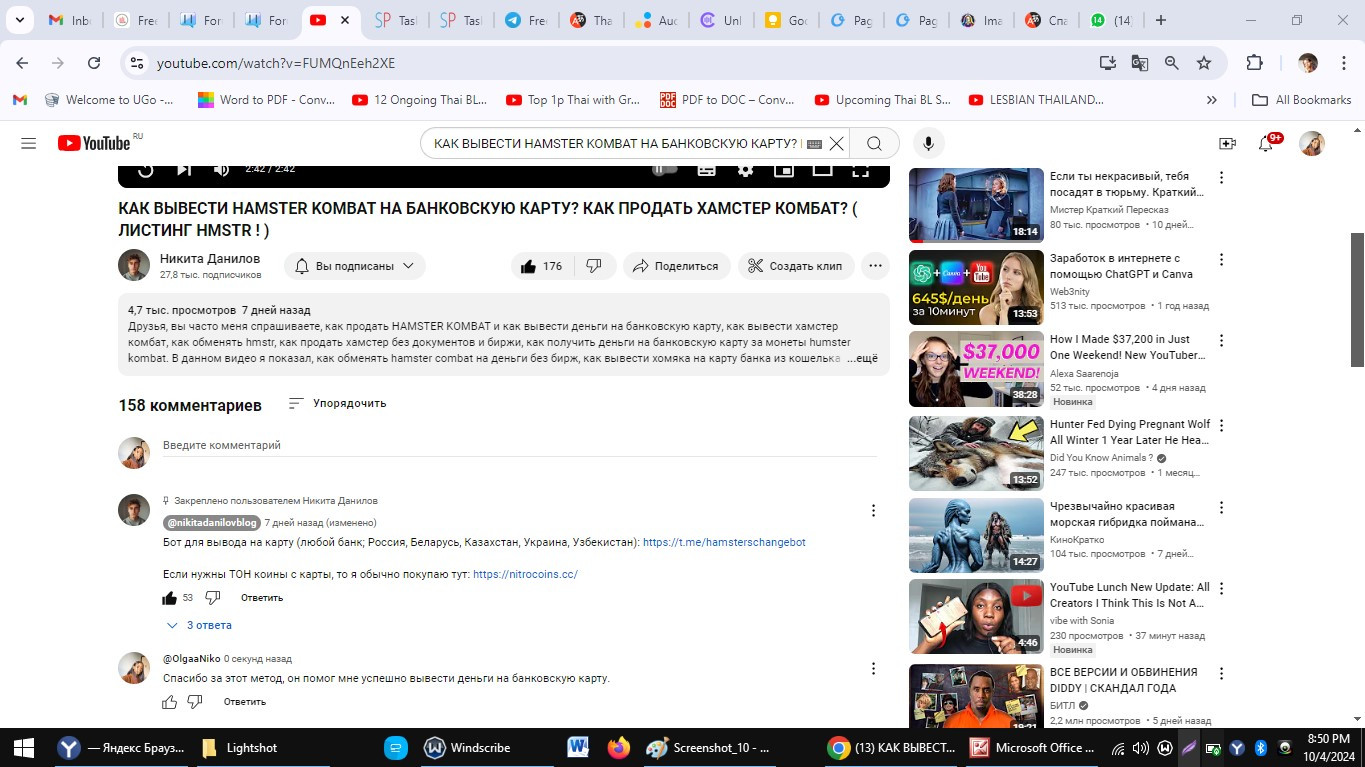Open the browser extensions puzzle menu
The width and height of the screenshot is (1365, 767).
coord(1254,63)
